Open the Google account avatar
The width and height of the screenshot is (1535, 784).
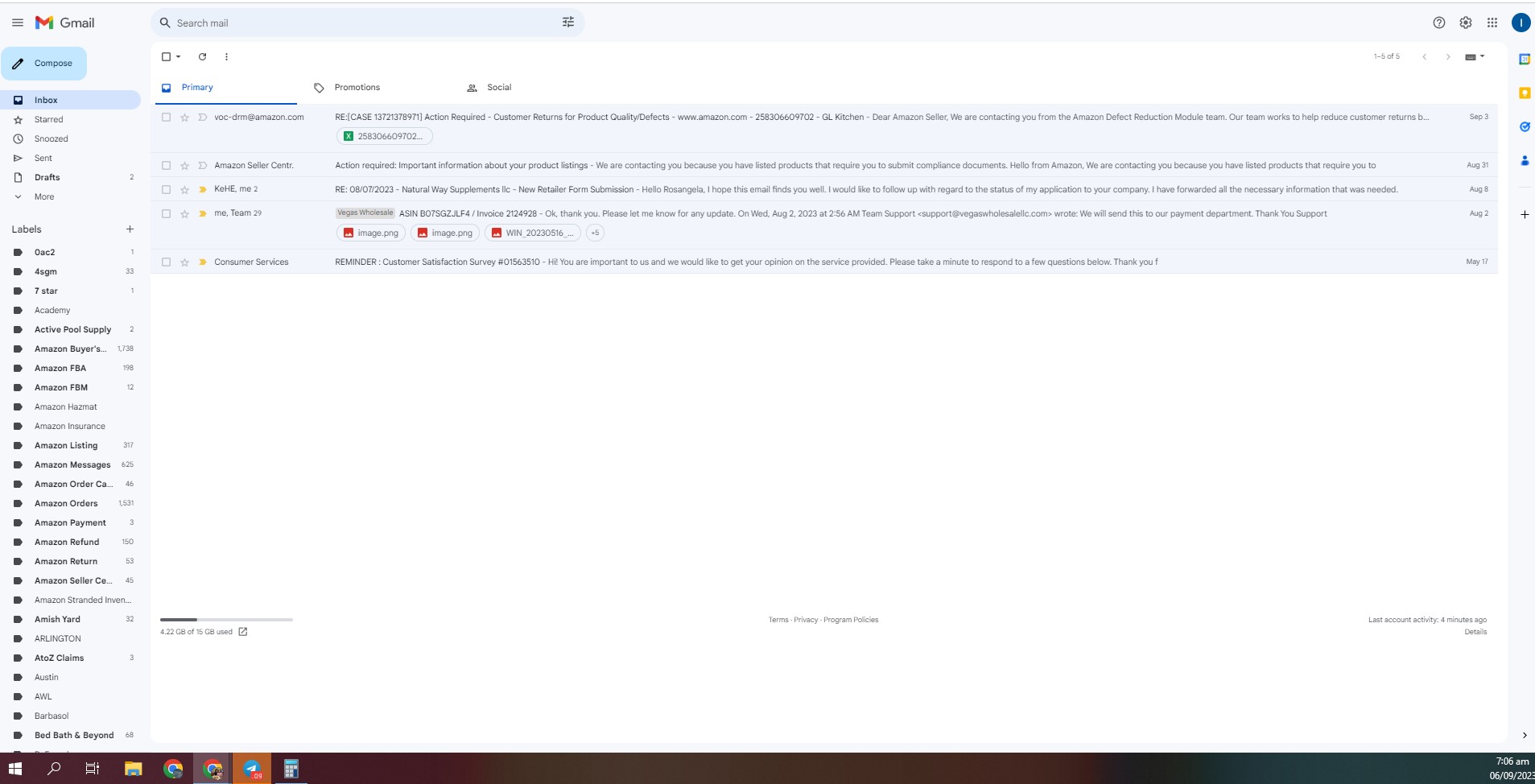tap(1521, 23)
